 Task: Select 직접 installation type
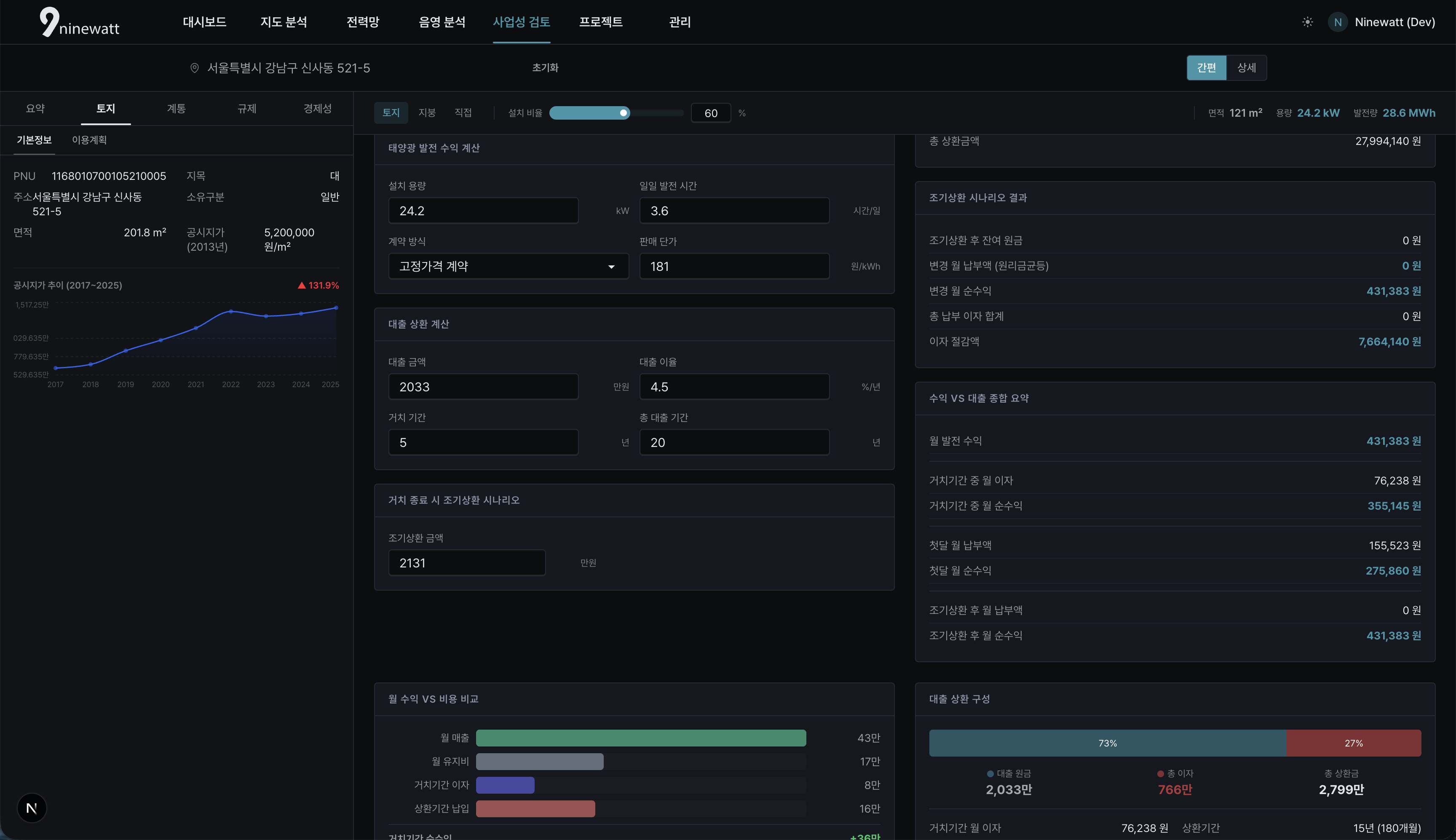pos(463,112)
